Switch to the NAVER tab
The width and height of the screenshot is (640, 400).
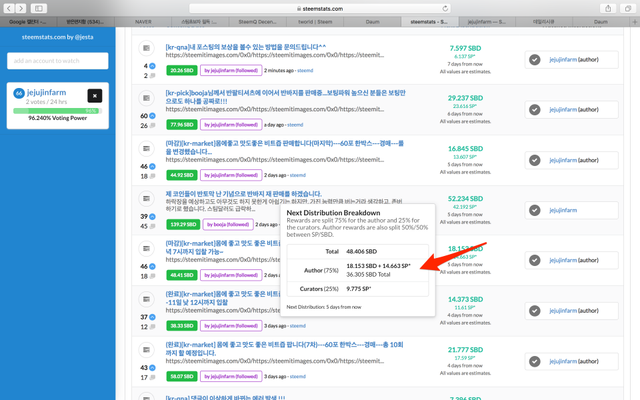point(143,22)
